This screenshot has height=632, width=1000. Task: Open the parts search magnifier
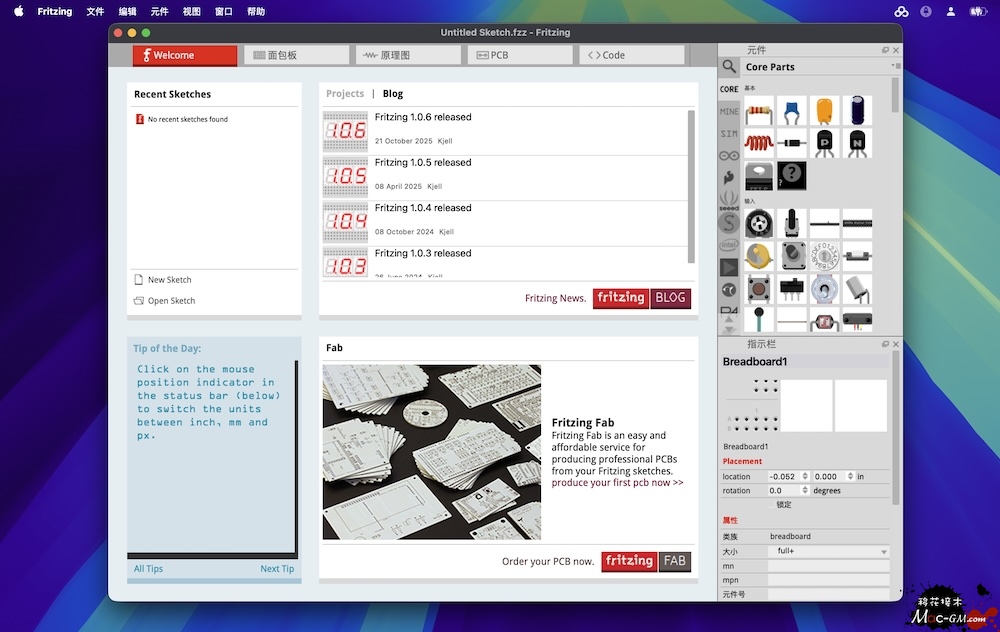pos(730,67)
